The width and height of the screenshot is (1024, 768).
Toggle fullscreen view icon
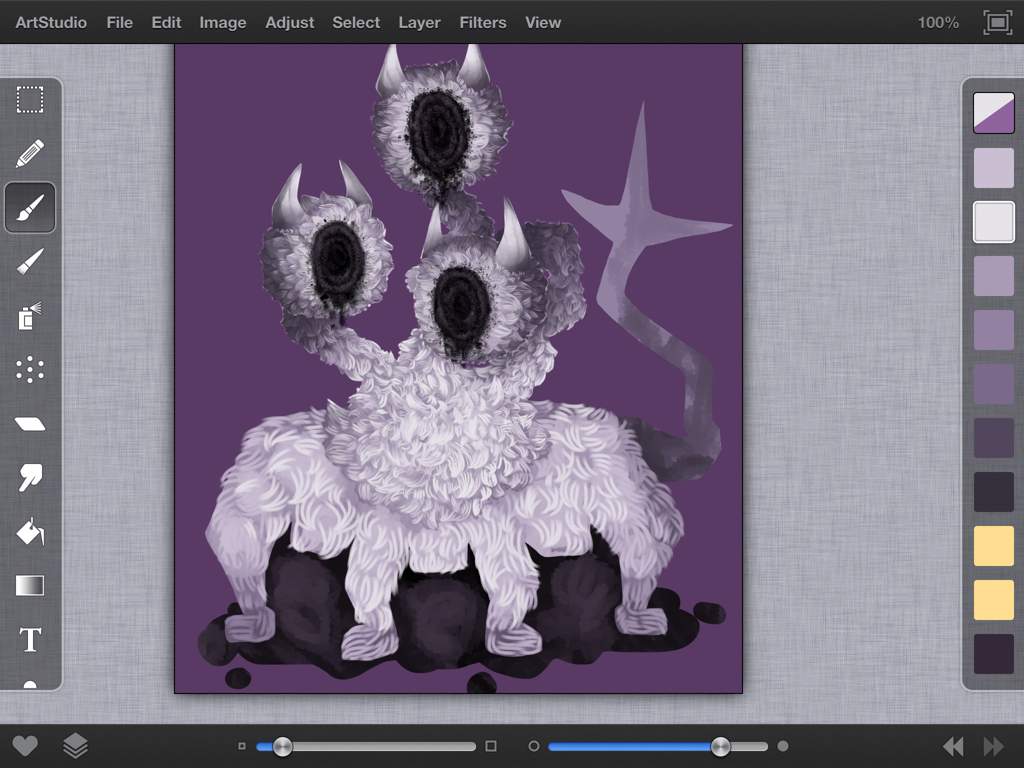(998, 23)
